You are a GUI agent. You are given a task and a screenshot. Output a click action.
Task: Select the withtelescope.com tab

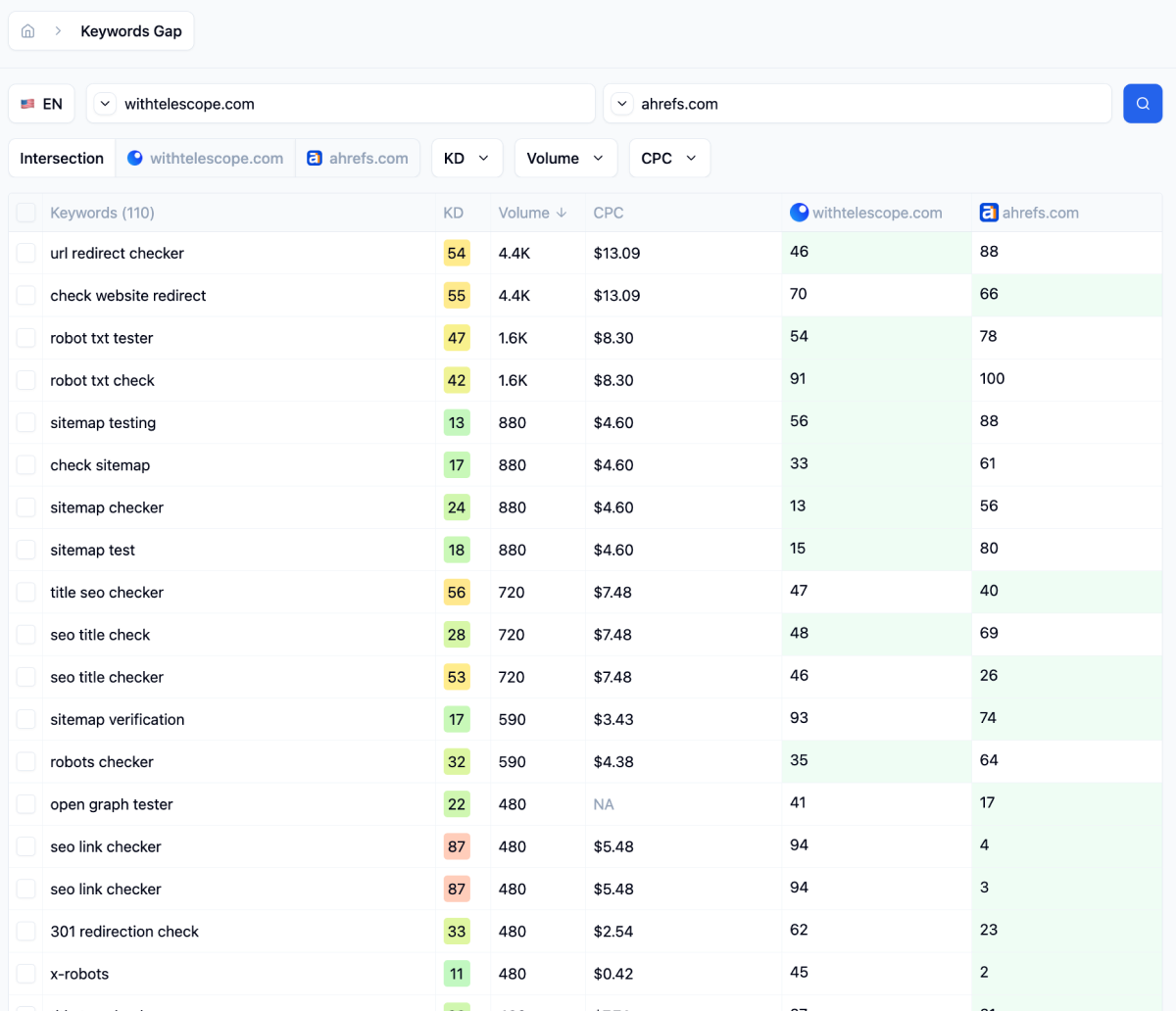206,159
